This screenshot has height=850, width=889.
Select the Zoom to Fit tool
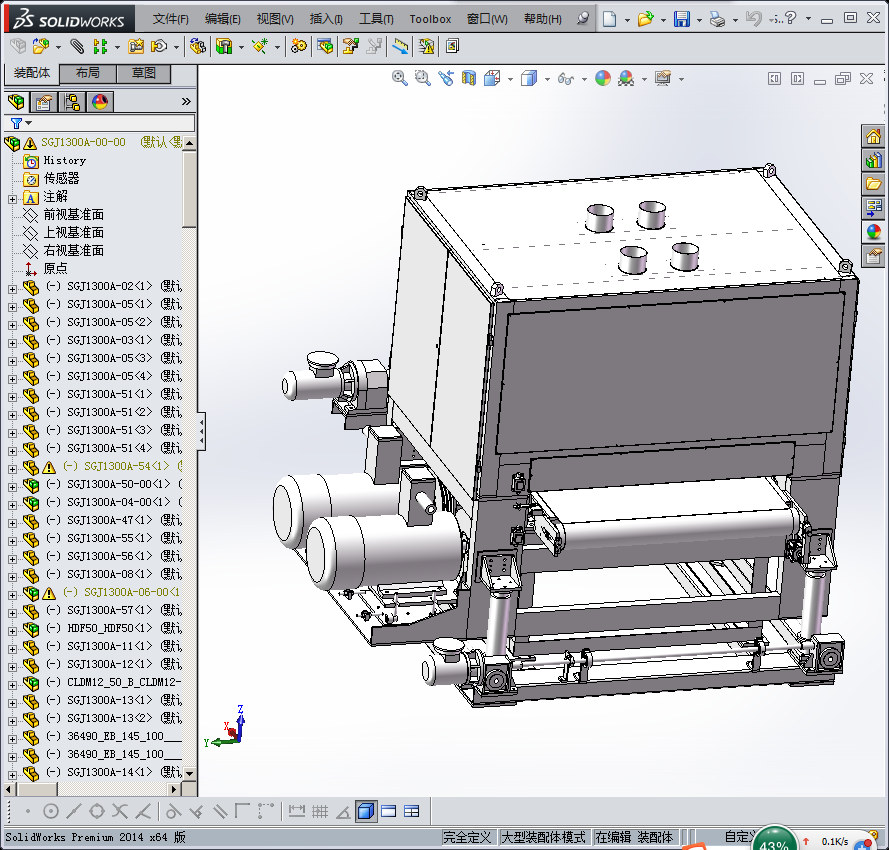[x=399, y=77]
